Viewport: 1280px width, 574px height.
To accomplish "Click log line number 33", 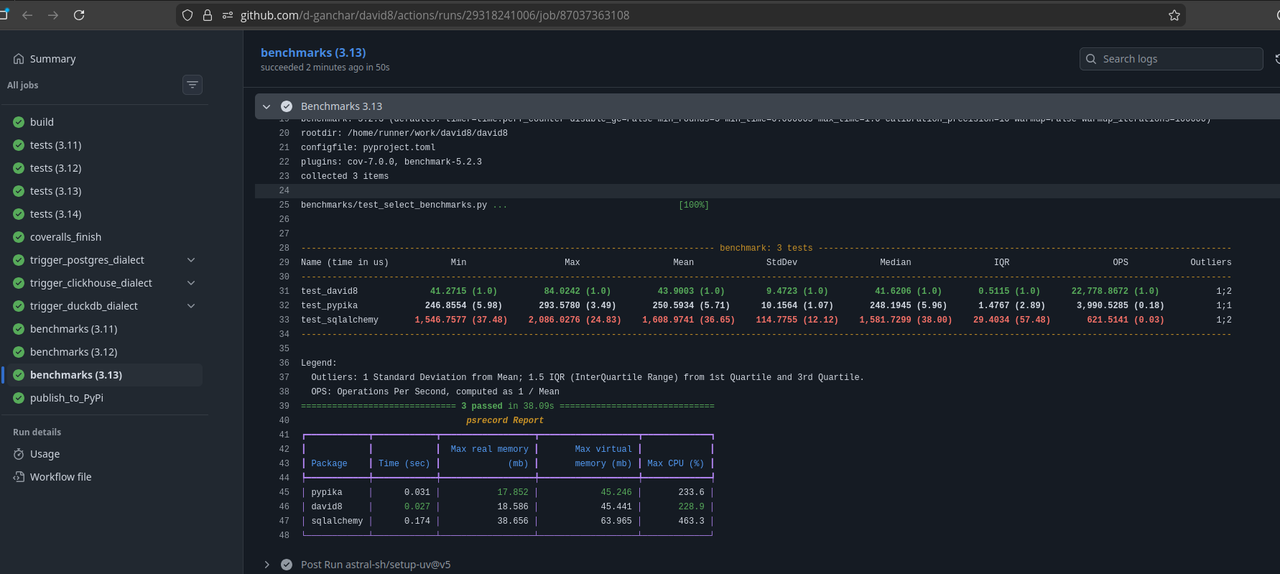I will point(284,320).
